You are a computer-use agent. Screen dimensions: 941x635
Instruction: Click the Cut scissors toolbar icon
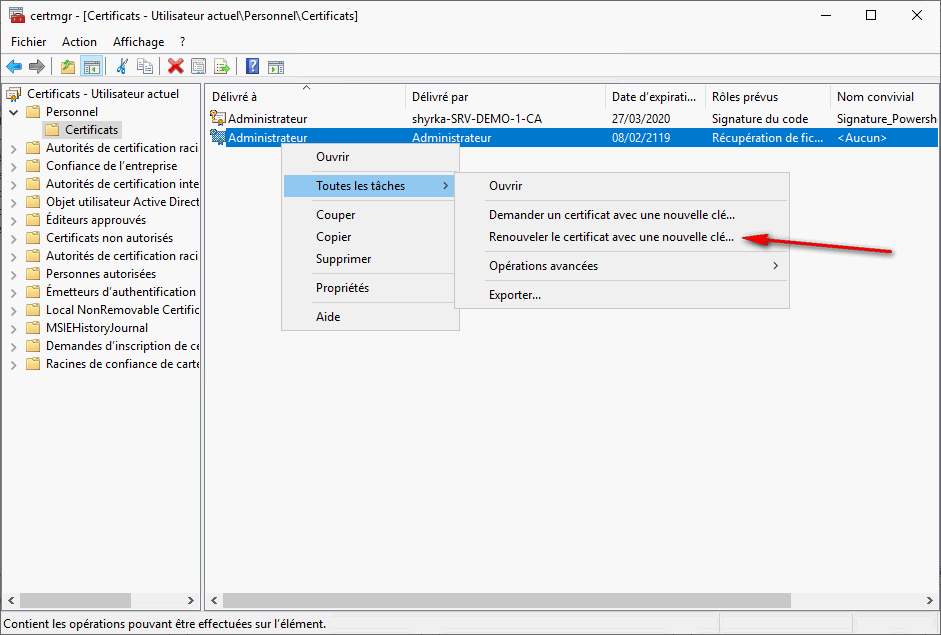click(x=122, y=67)
